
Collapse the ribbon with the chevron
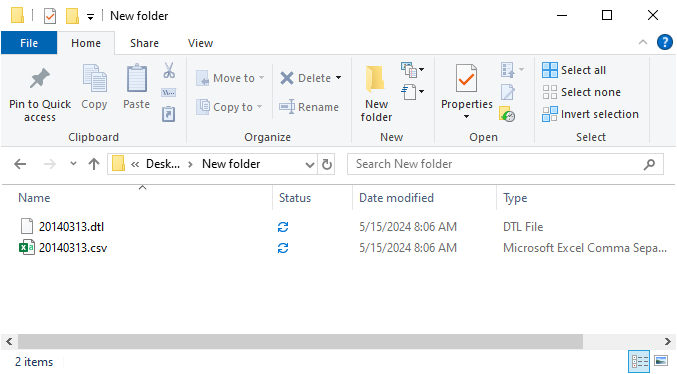[x=643, y=42]
